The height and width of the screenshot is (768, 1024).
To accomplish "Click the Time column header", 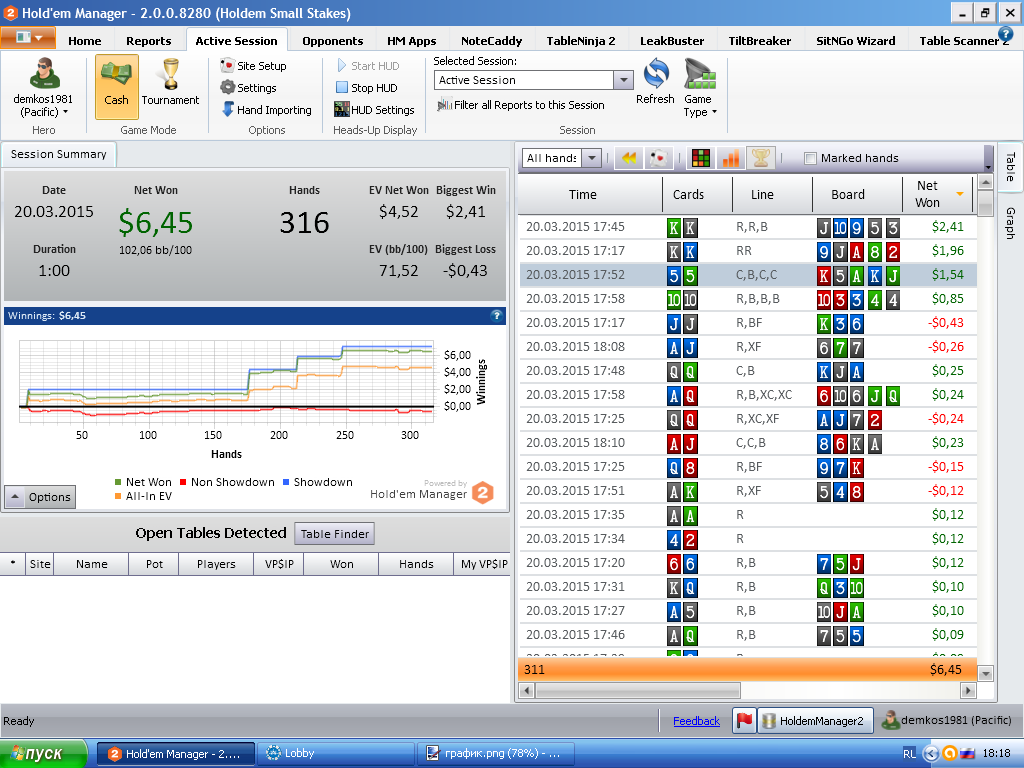I will pos(590,195).
